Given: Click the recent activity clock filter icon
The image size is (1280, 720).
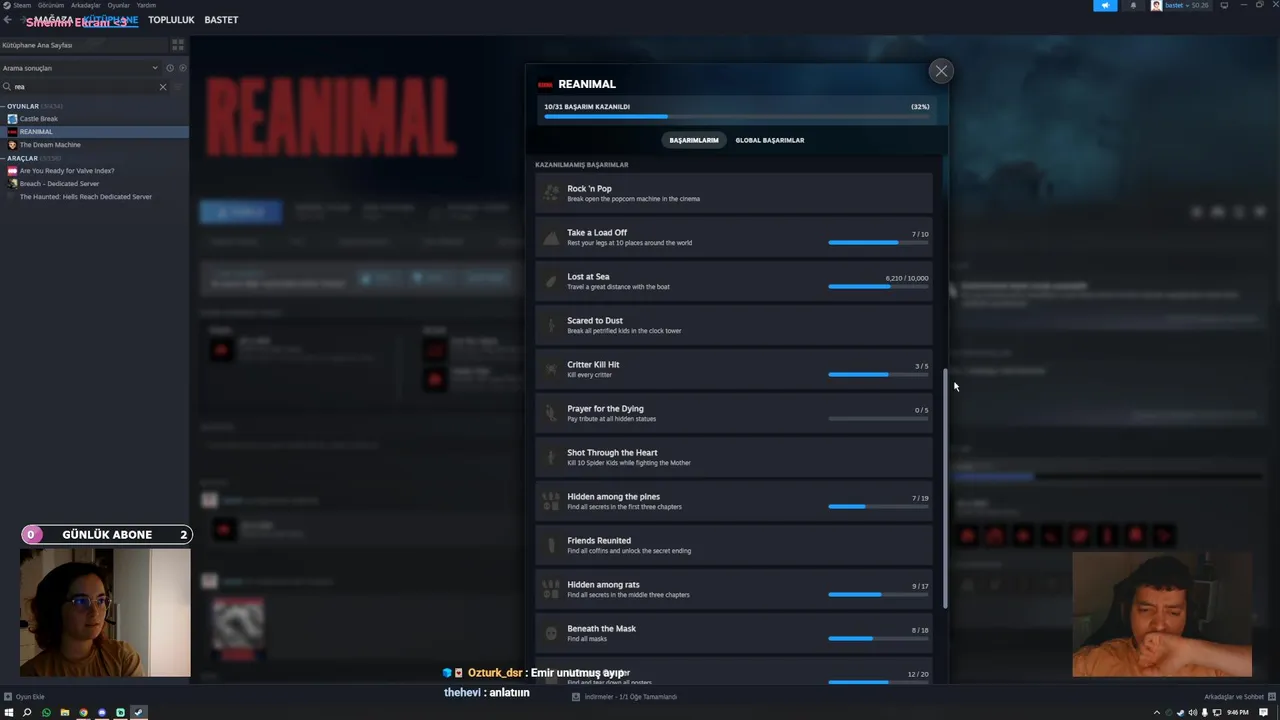Looking at the screenshot, I should point(170,68).
